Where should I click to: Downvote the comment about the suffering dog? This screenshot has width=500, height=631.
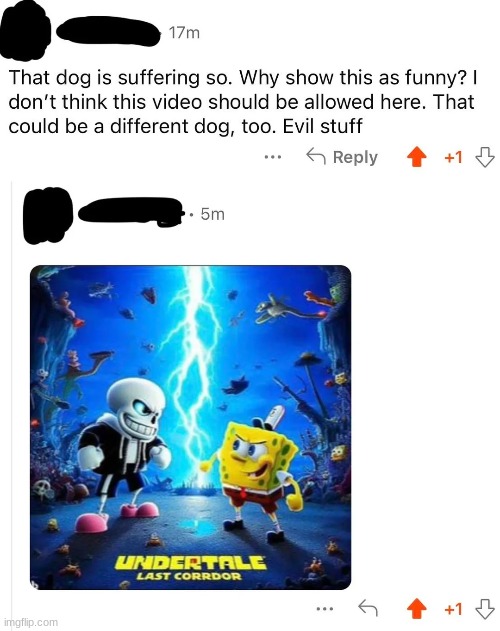(485, 157)
